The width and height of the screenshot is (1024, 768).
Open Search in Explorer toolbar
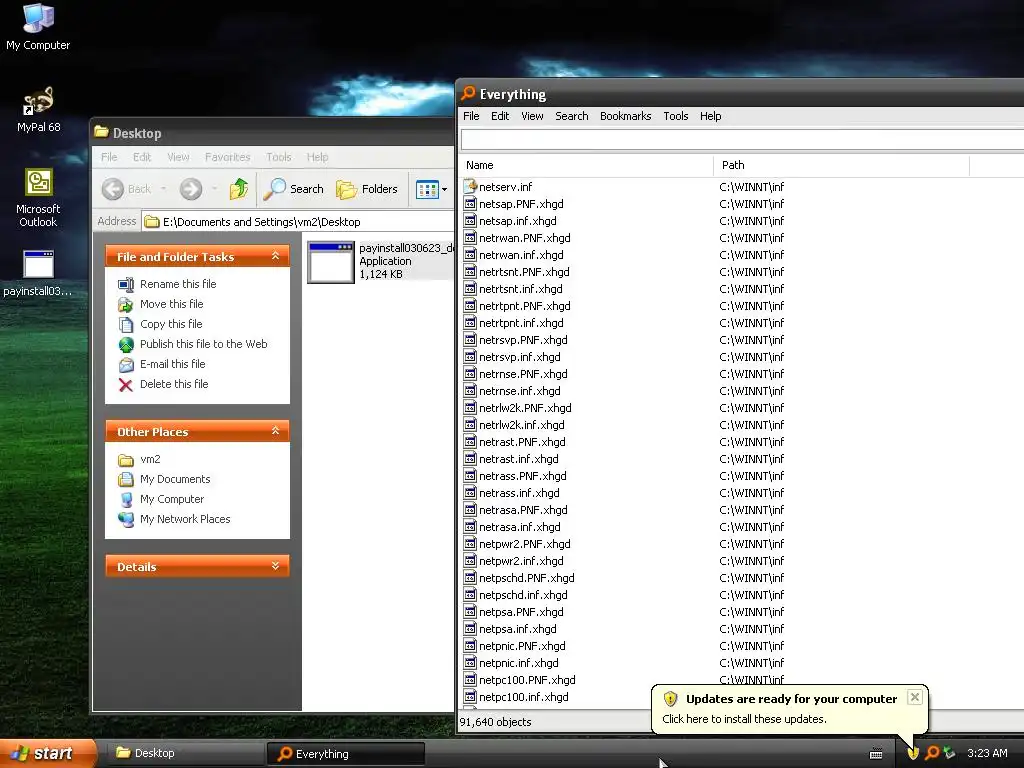[293, 189]
